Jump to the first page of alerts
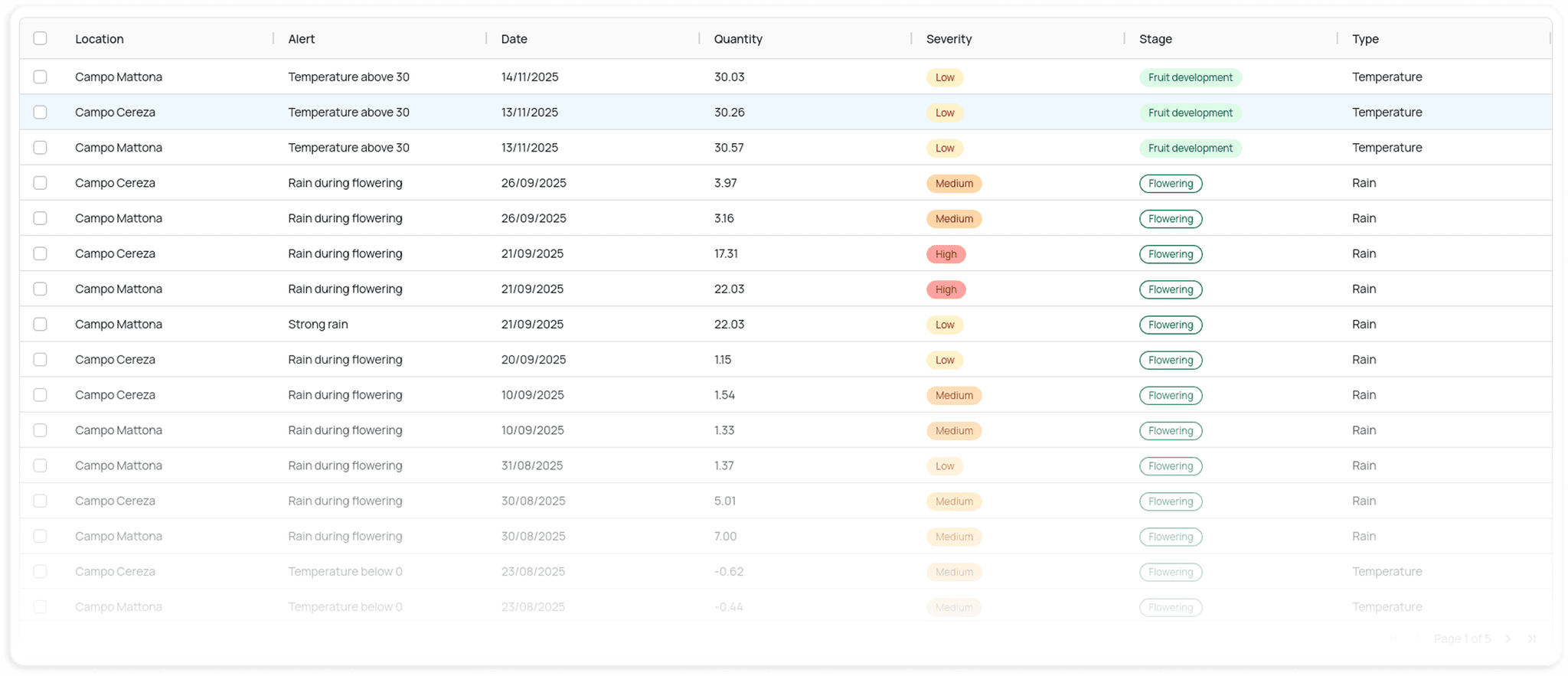Viewport: 1568px width, 676px height. [1393, 638]
